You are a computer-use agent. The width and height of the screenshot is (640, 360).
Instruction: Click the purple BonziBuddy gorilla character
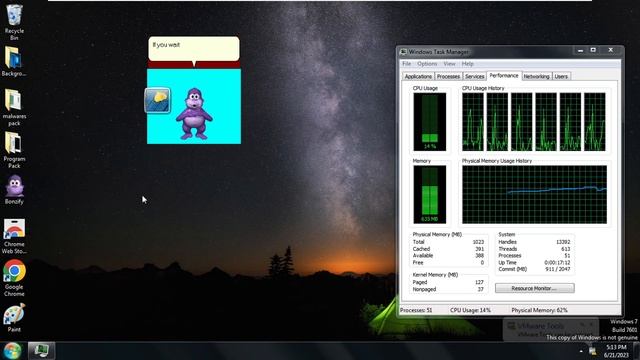pyautogui.click(x=194, y=114)
